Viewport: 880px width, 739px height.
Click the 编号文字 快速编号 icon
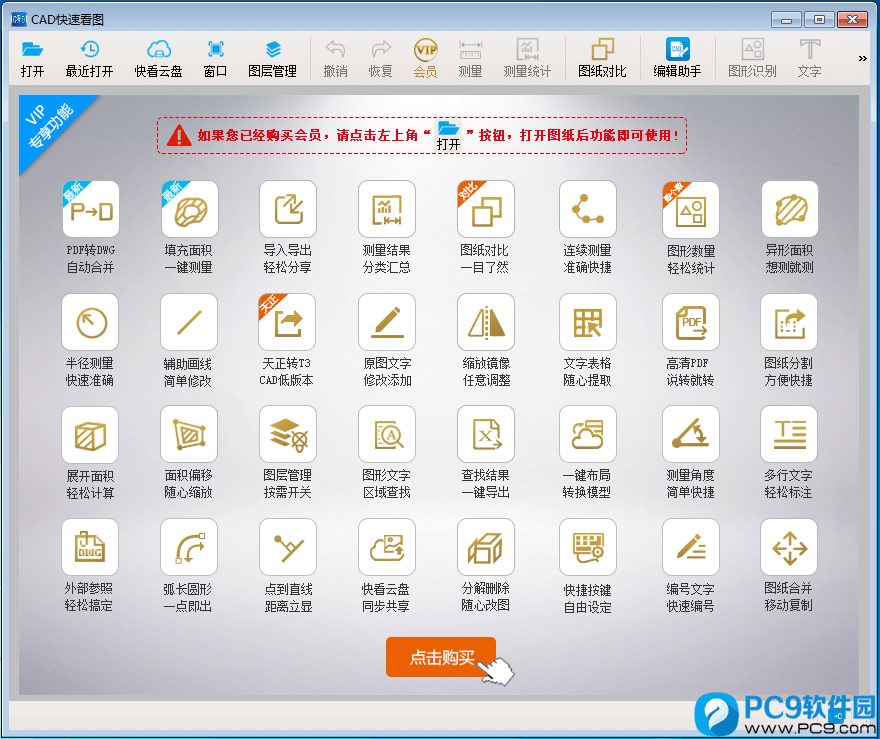tap(691, 547)
